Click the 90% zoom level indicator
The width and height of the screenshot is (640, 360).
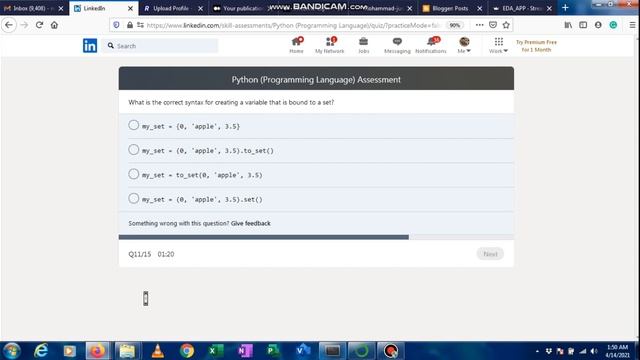click(455, 25)
